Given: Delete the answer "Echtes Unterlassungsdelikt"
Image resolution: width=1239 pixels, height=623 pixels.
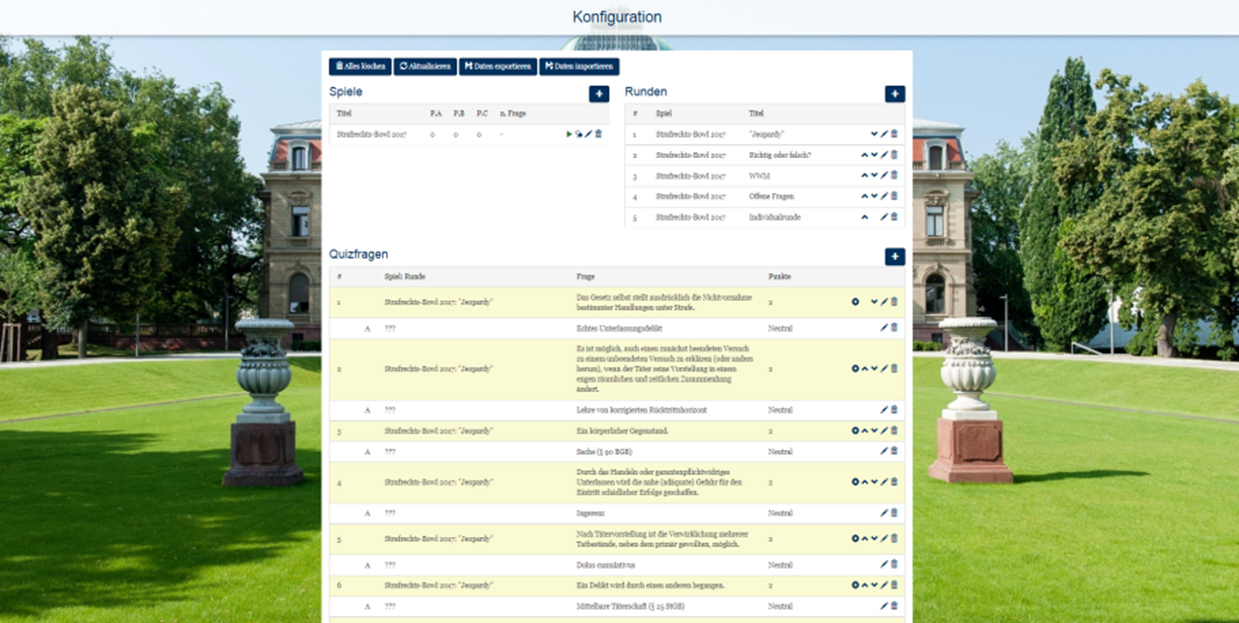Looking at the screenshot, I should (x=894, y=327).
